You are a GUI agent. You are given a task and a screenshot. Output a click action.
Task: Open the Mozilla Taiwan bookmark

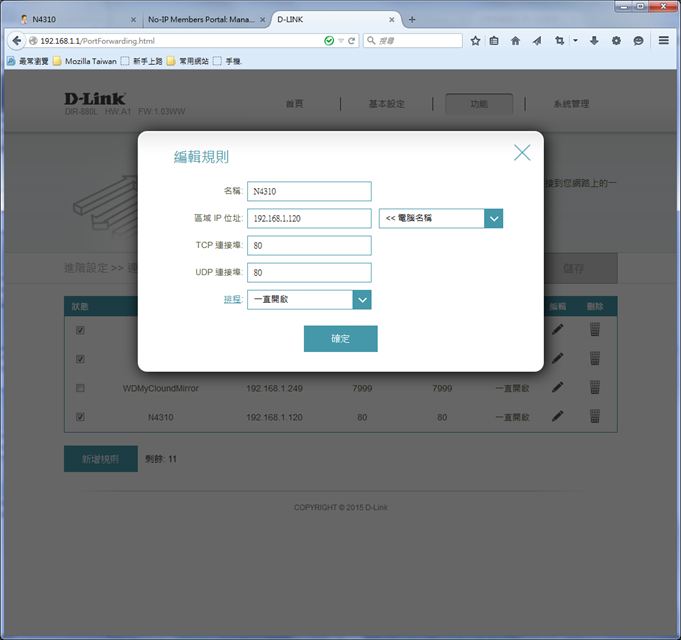(85, 61)
